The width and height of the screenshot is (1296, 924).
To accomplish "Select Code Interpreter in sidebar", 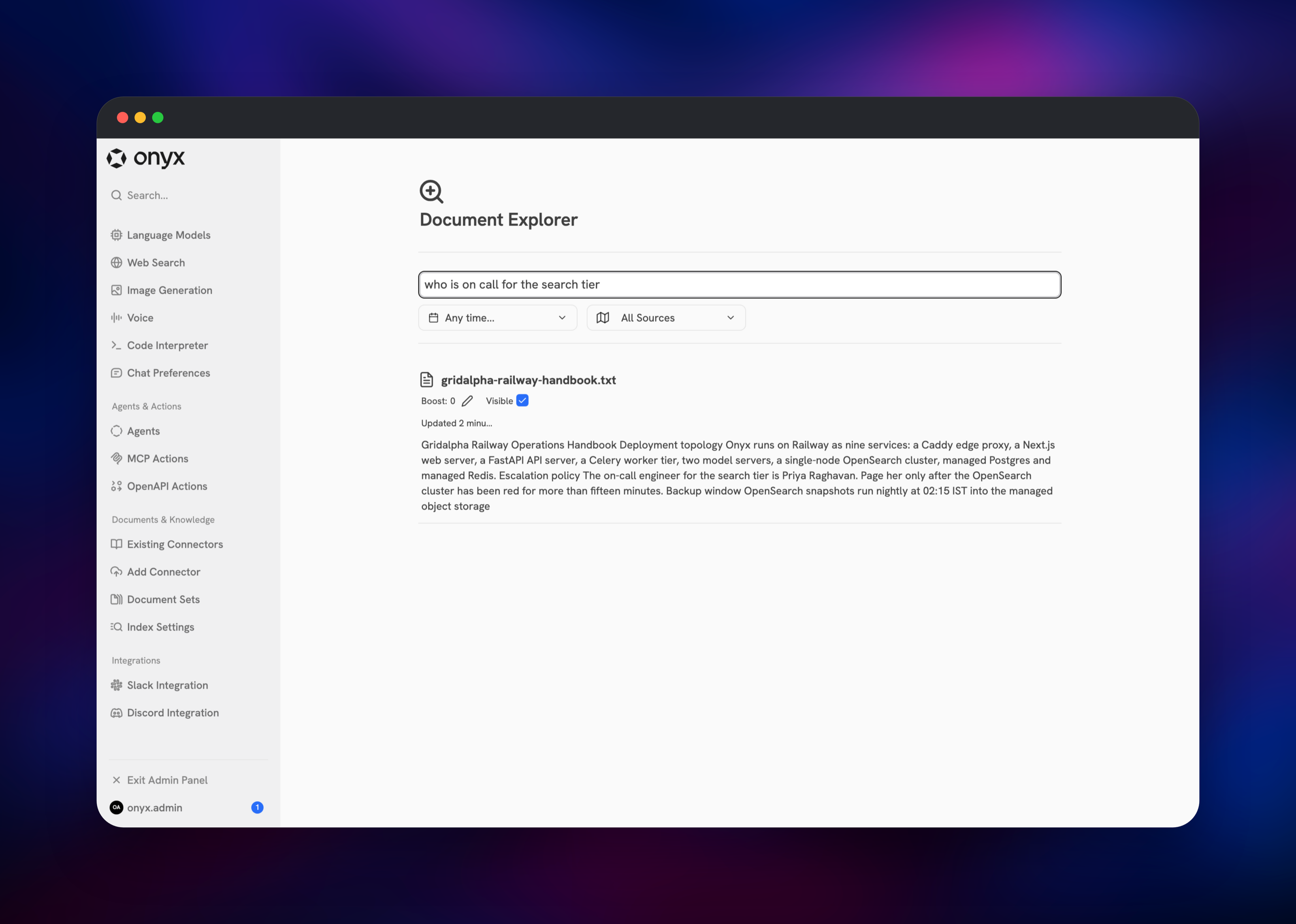I will click(x=188, y=345).
